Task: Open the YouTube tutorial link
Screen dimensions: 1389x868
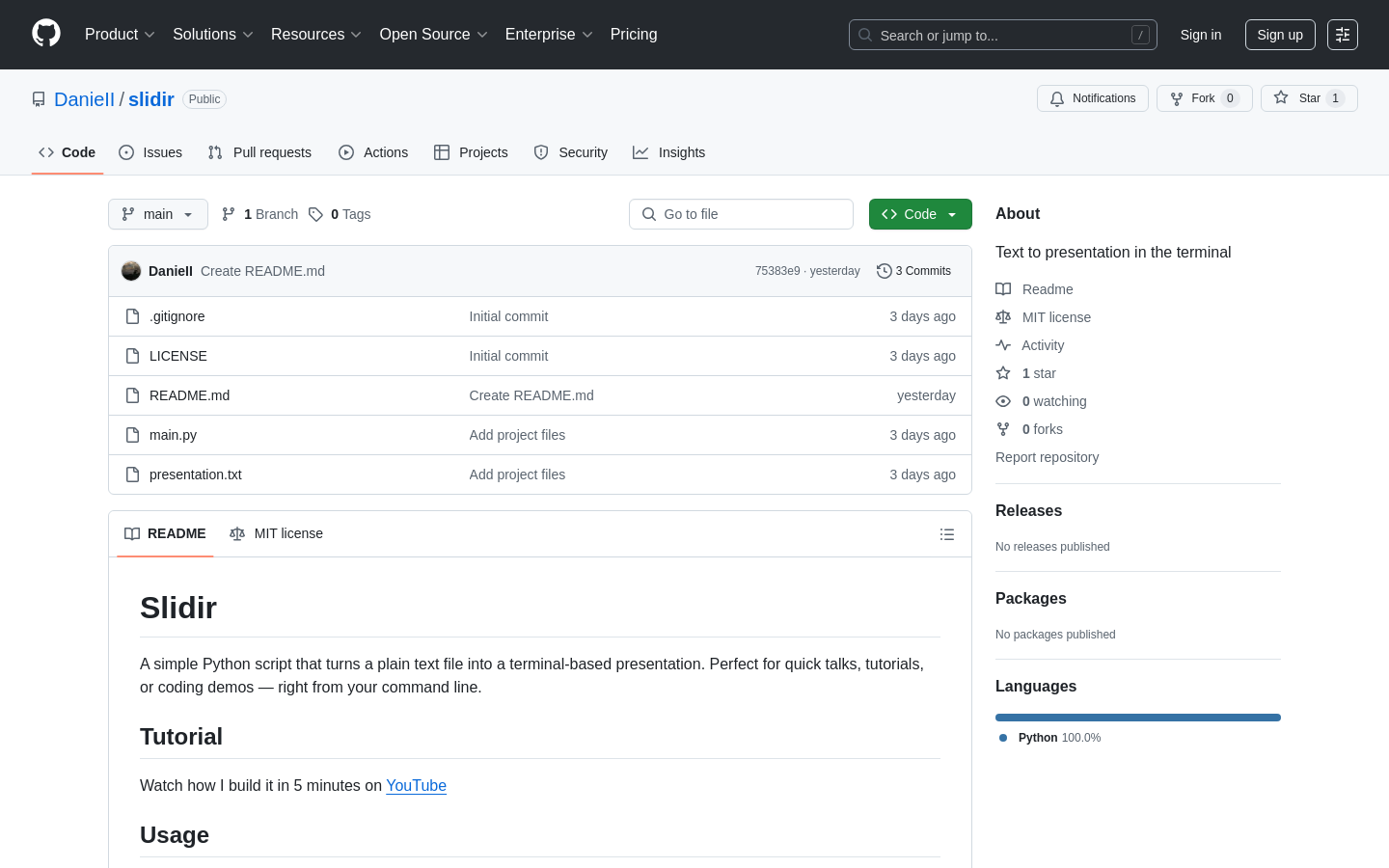Action: [x=416, y=786]
